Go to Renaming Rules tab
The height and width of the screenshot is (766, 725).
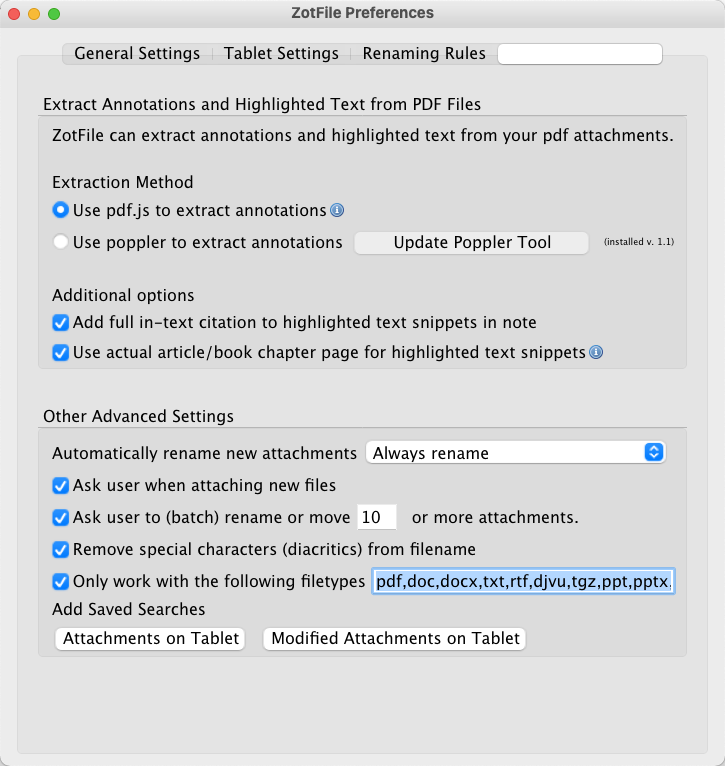[x=424, y=54]
